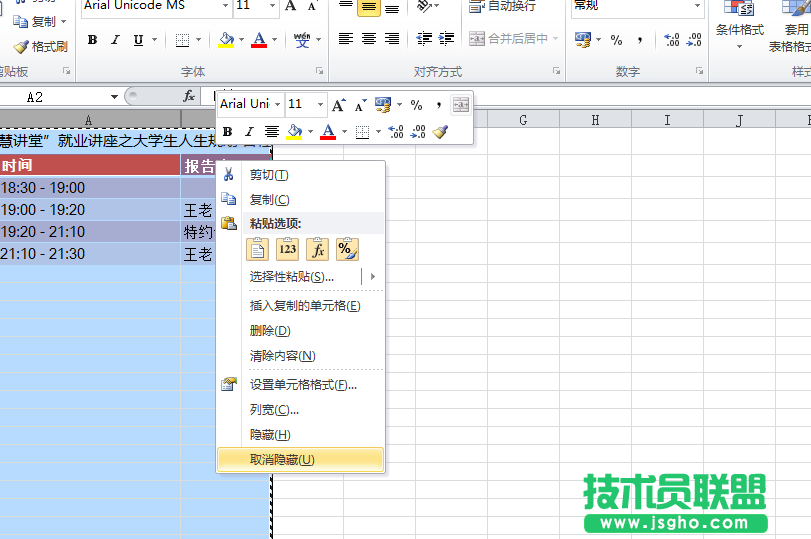Choose Cut 剪切(T) from context menu
The image size is (811, 539).
pos(301,175)
